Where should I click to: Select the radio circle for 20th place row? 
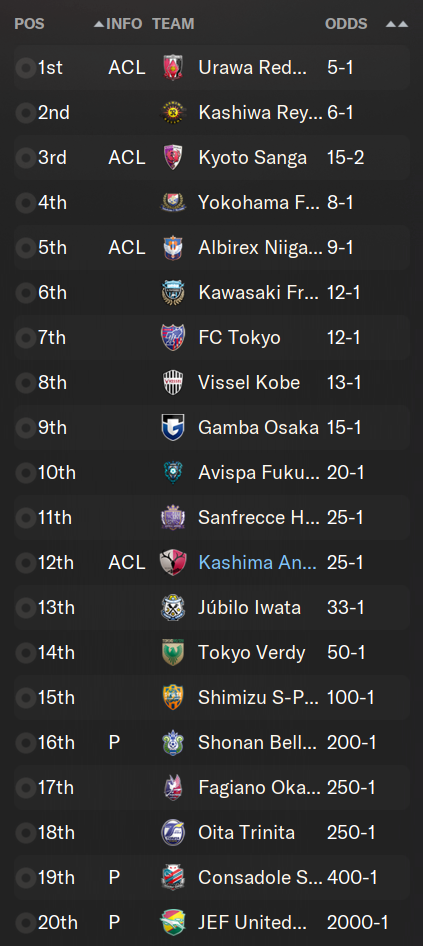(x=25, y=922)
